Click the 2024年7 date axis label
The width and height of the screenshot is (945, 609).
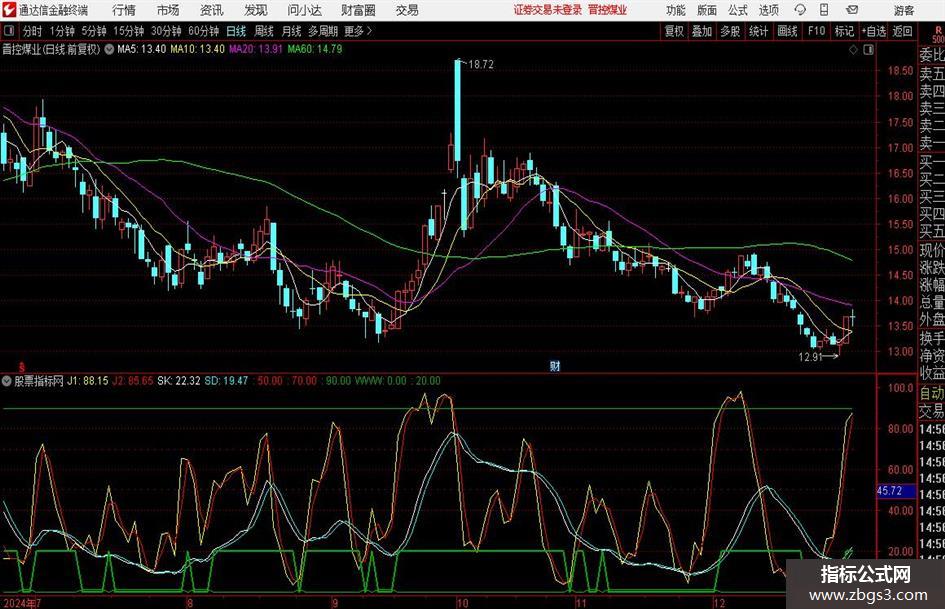pyautogui.click(x=22, y=603)
